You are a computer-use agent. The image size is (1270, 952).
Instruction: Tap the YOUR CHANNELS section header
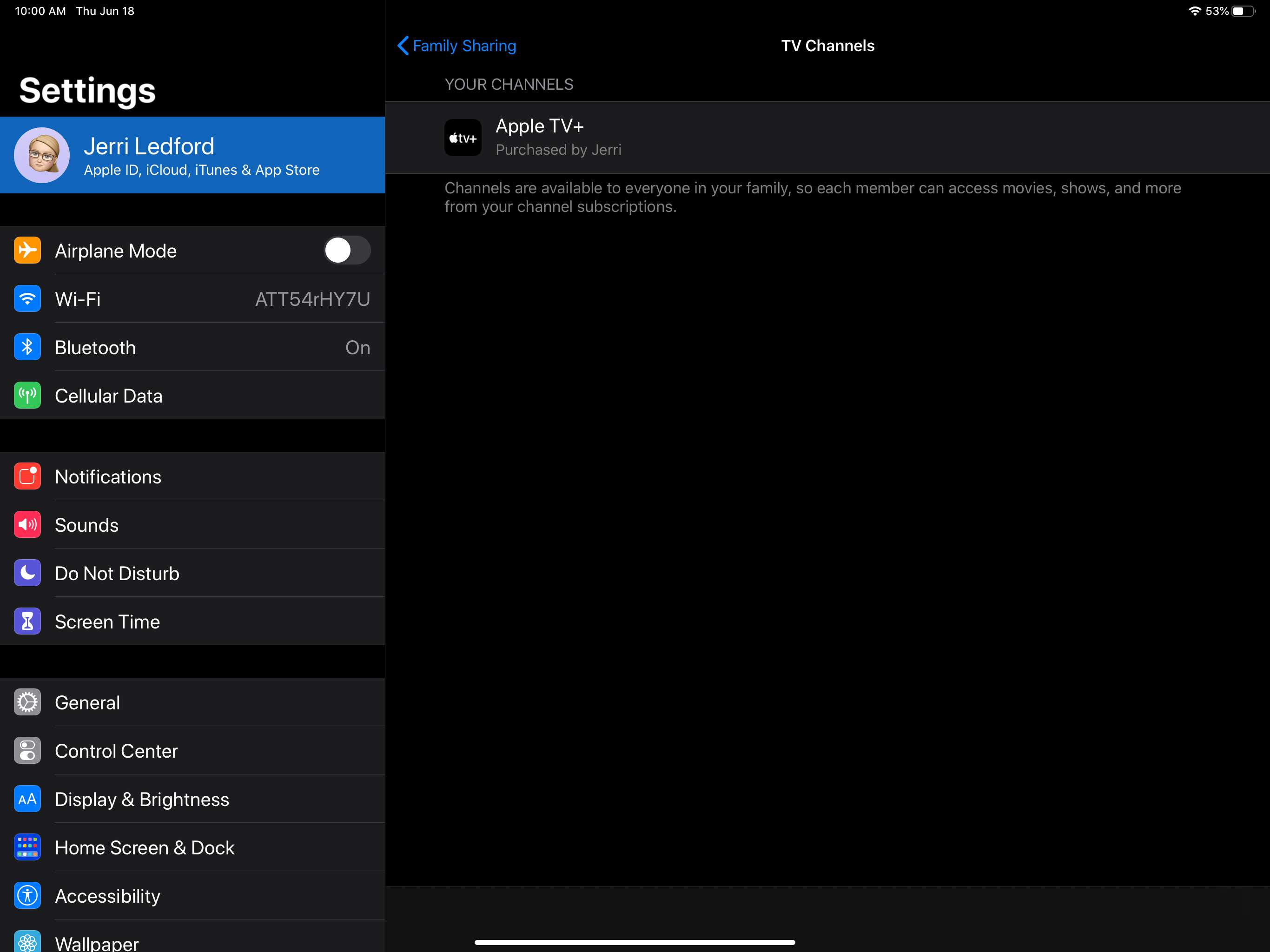(509, 85)
